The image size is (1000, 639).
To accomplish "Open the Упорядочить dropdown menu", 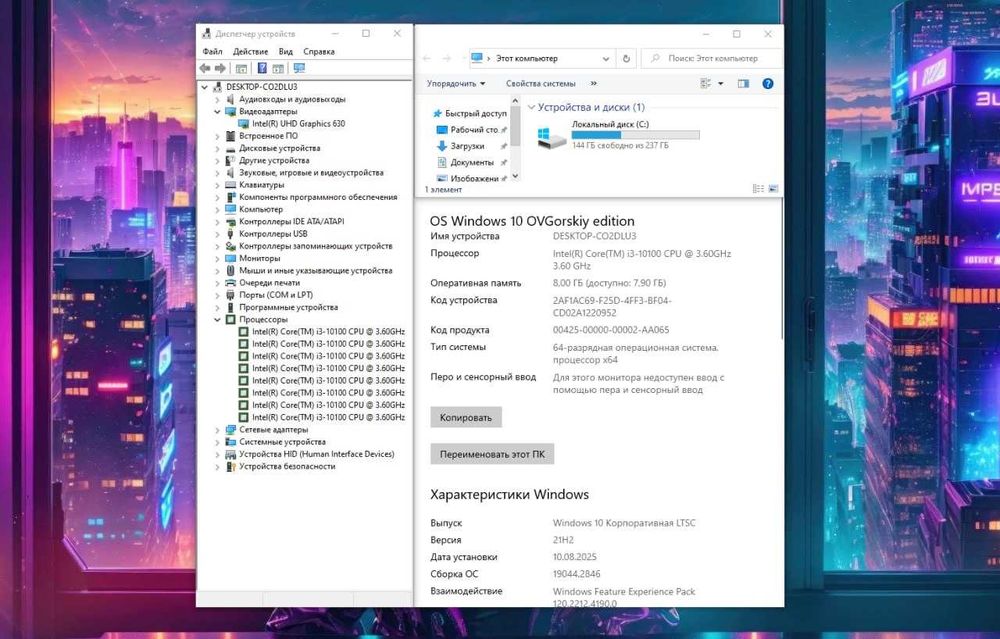I will (x=456, y=84).
